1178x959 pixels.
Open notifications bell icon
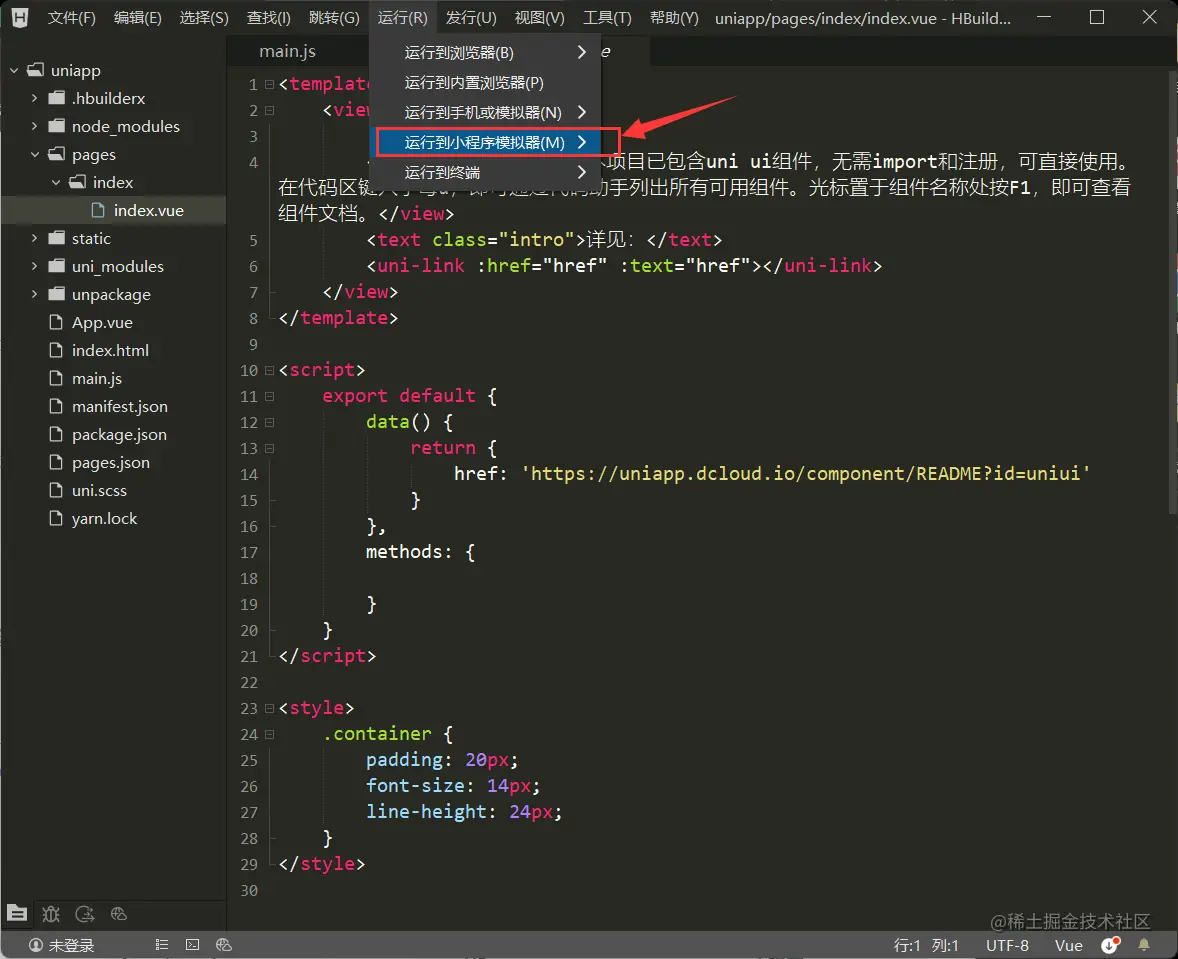pyautogui.click(x=1143, y=945)
